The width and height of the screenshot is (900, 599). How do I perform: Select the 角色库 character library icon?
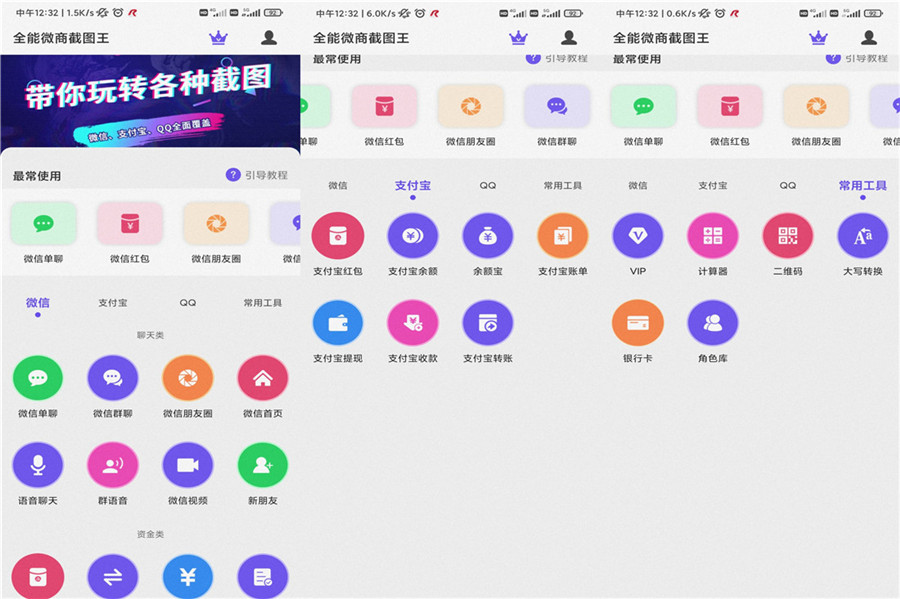(712, 322)
